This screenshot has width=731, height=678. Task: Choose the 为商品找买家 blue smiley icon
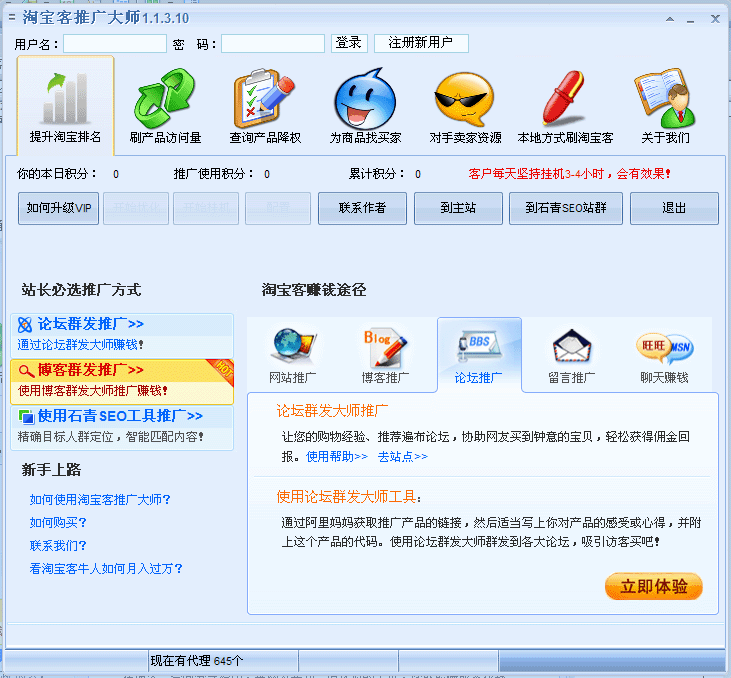(x=365, y=99)
